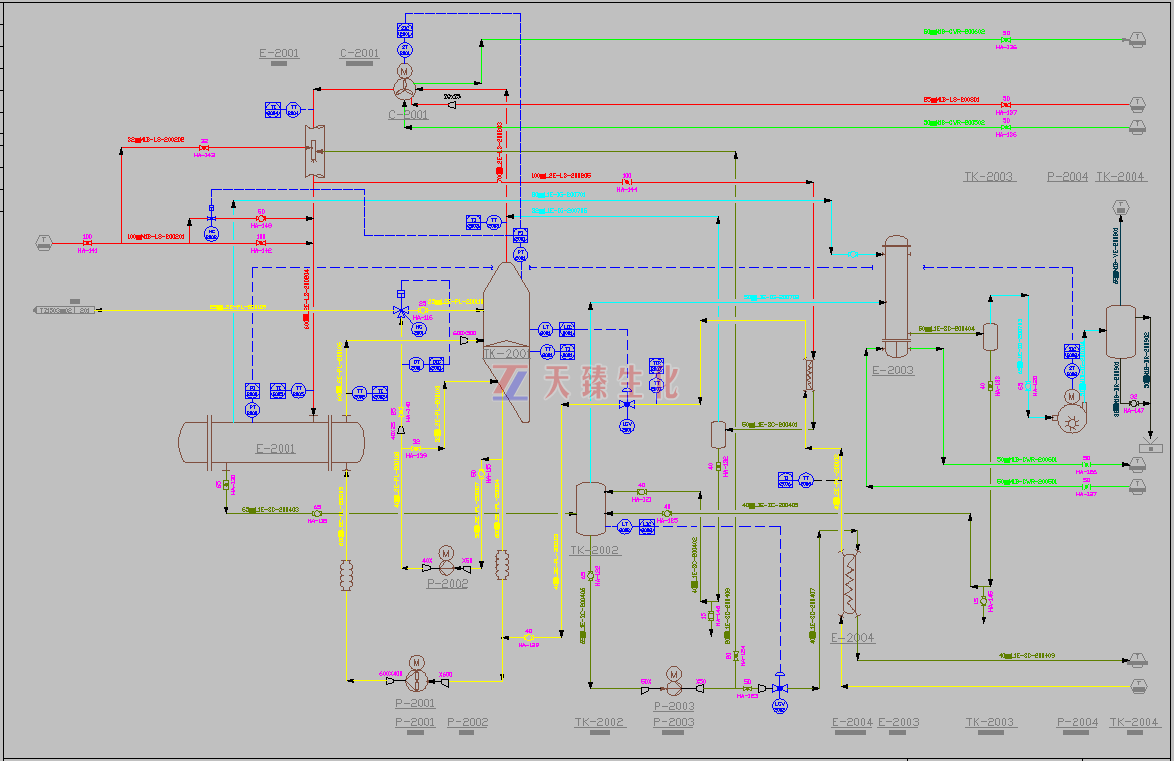
Task: Click the E-2003 vertical column
Action: [895, 297]
